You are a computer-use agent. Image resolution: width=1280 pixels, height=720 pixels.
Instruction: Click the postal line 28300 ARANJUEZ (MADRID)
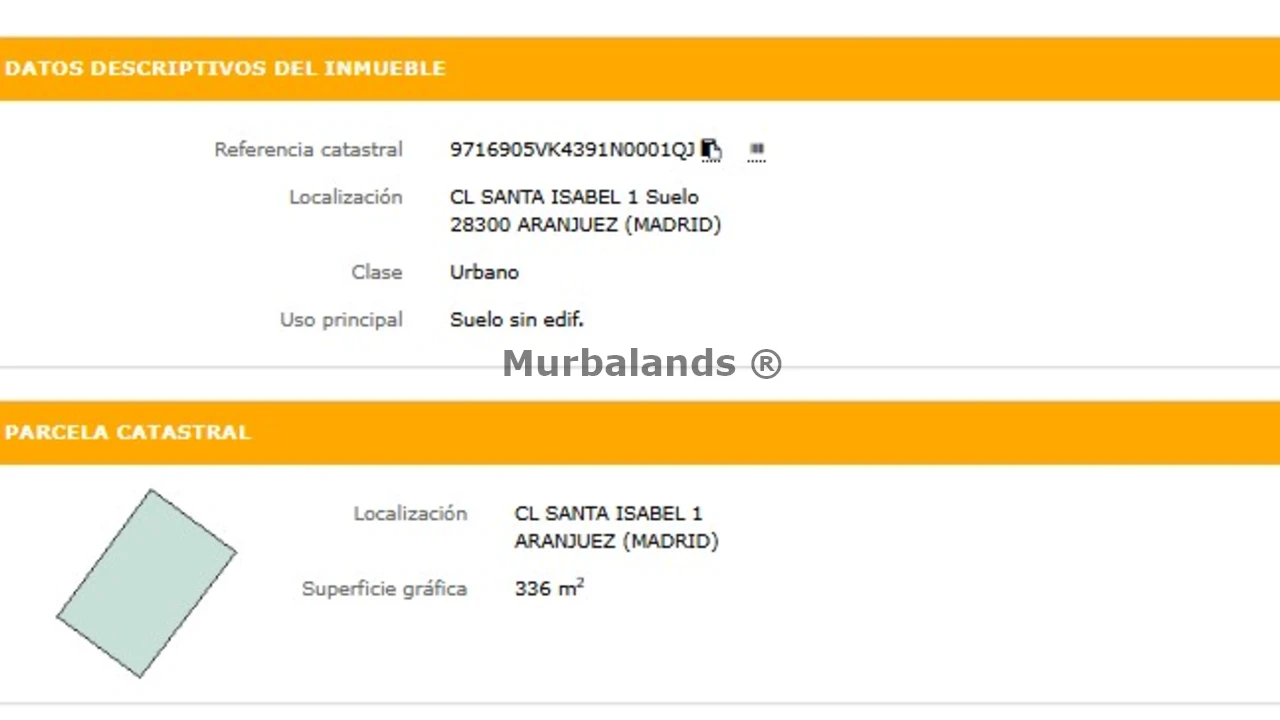point(585,225)
